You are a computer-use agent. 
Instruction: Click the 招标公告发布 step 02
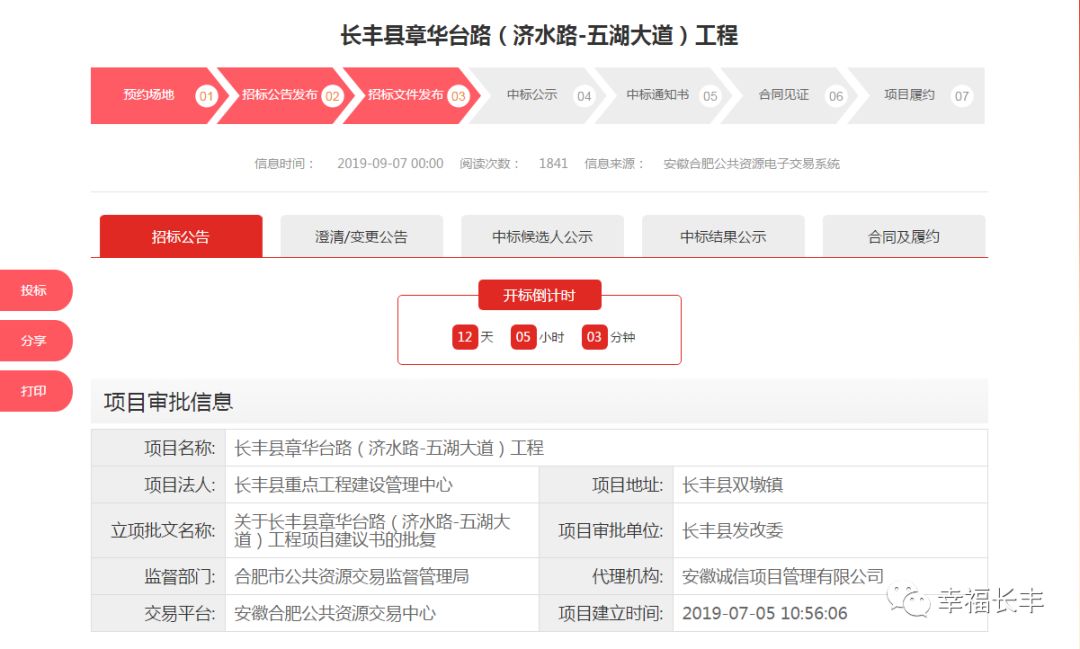click(281, 96)
